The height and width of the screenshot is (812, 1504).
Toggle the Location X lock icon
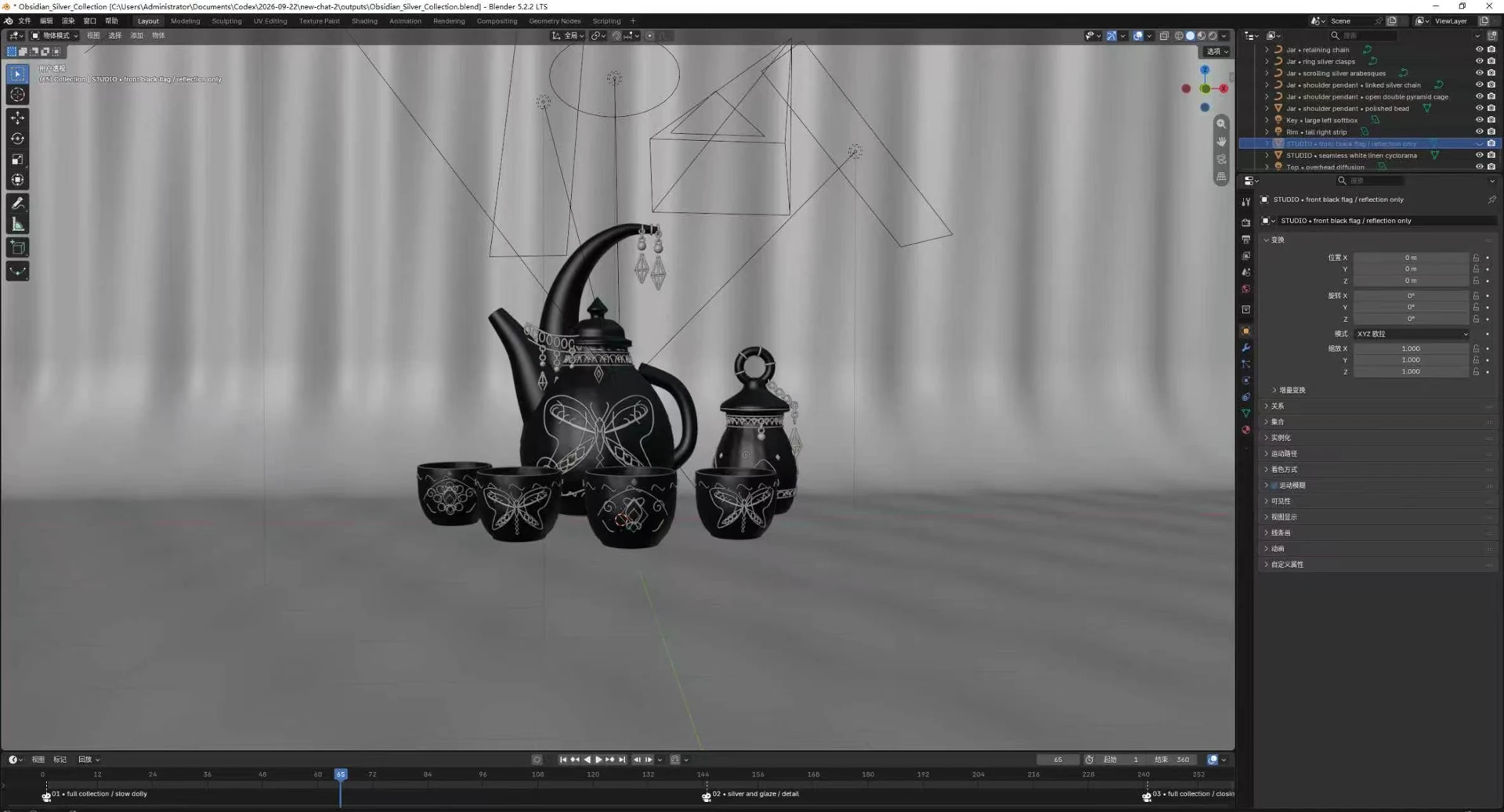[x=1476, y=258]
